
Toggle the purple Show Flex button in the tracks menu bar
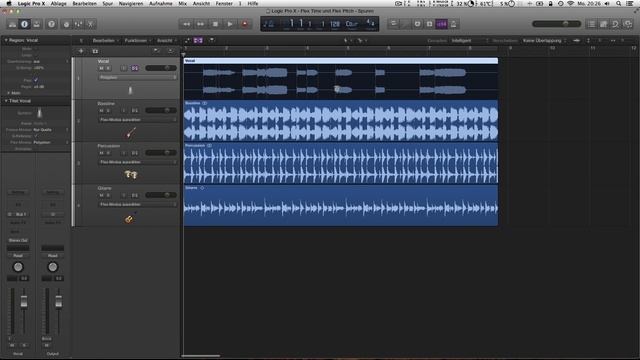coord(198,40)
